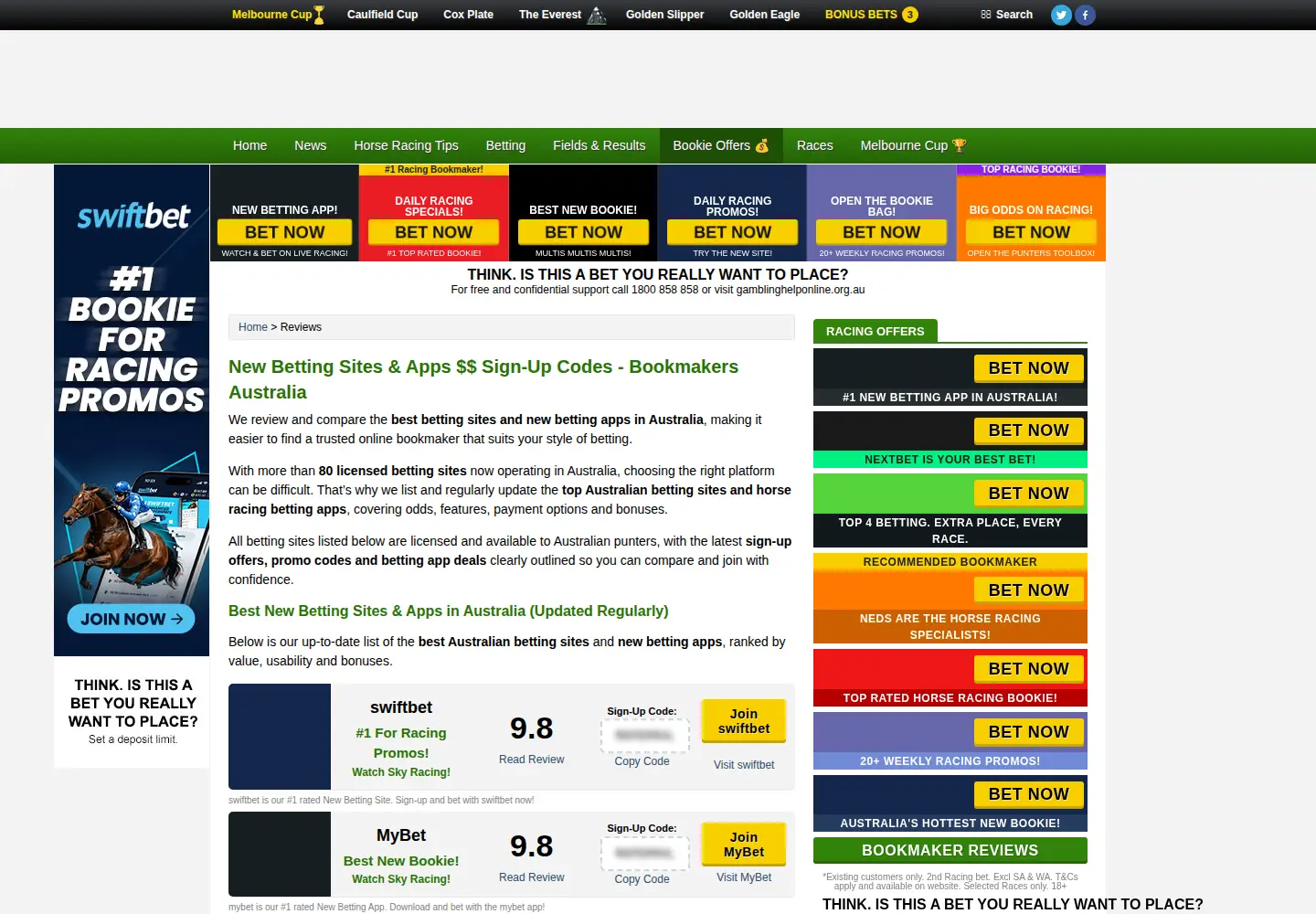Copy Code for MyBet sign-up

point(642,879)
